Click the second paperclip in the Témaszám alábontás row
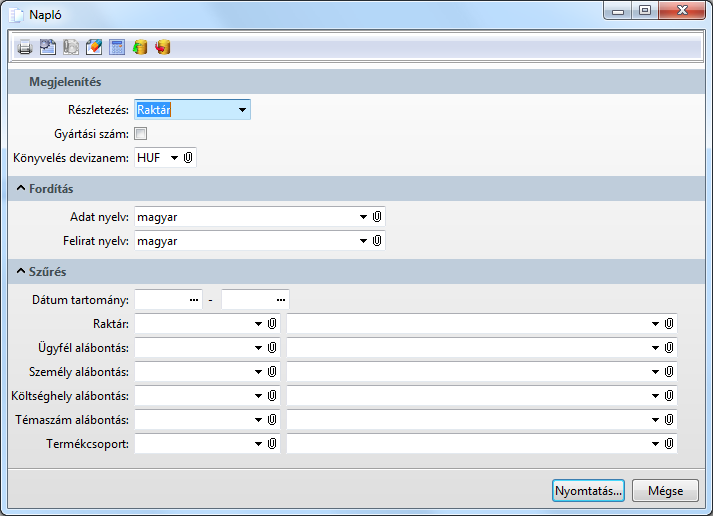The height and width of the screenshot is (516, 713). click(x=668, y=420)
